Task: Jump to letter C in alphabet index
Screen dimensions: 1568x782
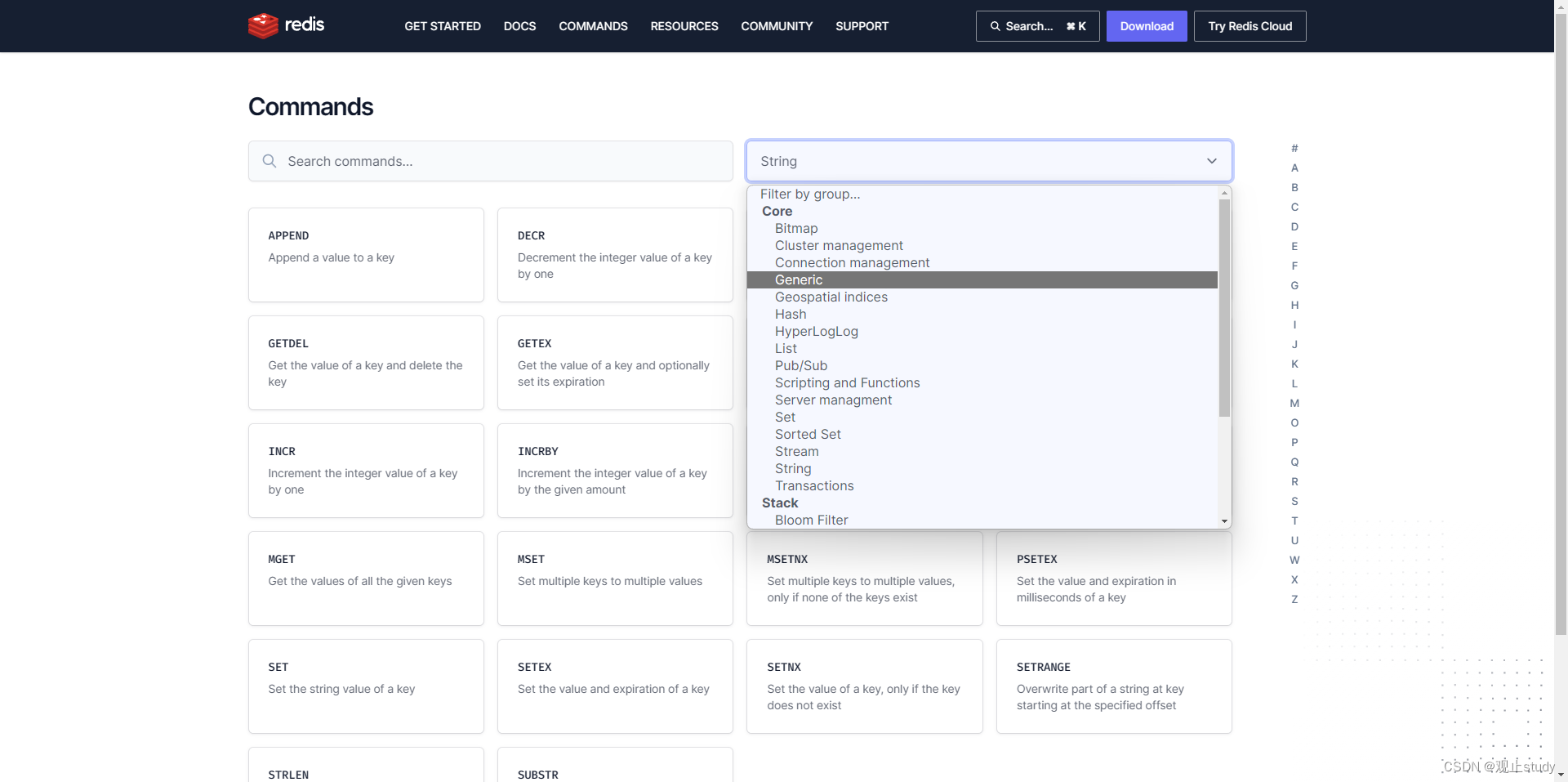Action: (1294, 207)
